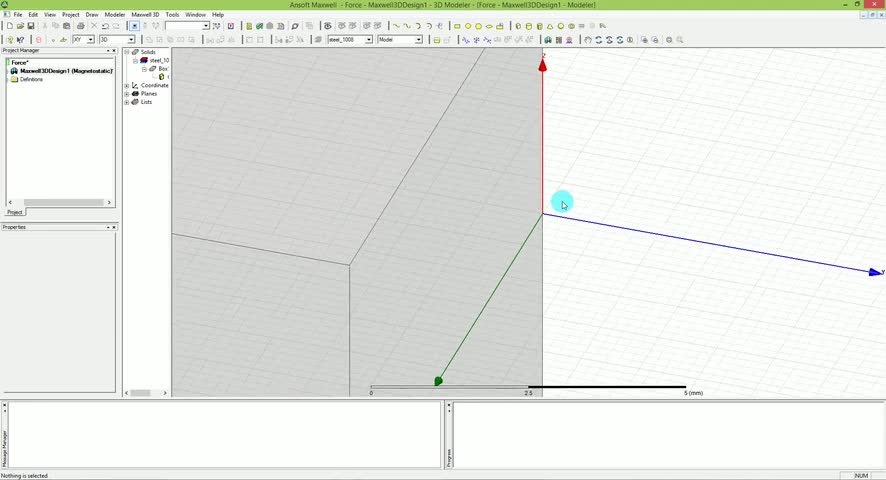Open the XY drawing plane dropdown

[x=90, y=40]
